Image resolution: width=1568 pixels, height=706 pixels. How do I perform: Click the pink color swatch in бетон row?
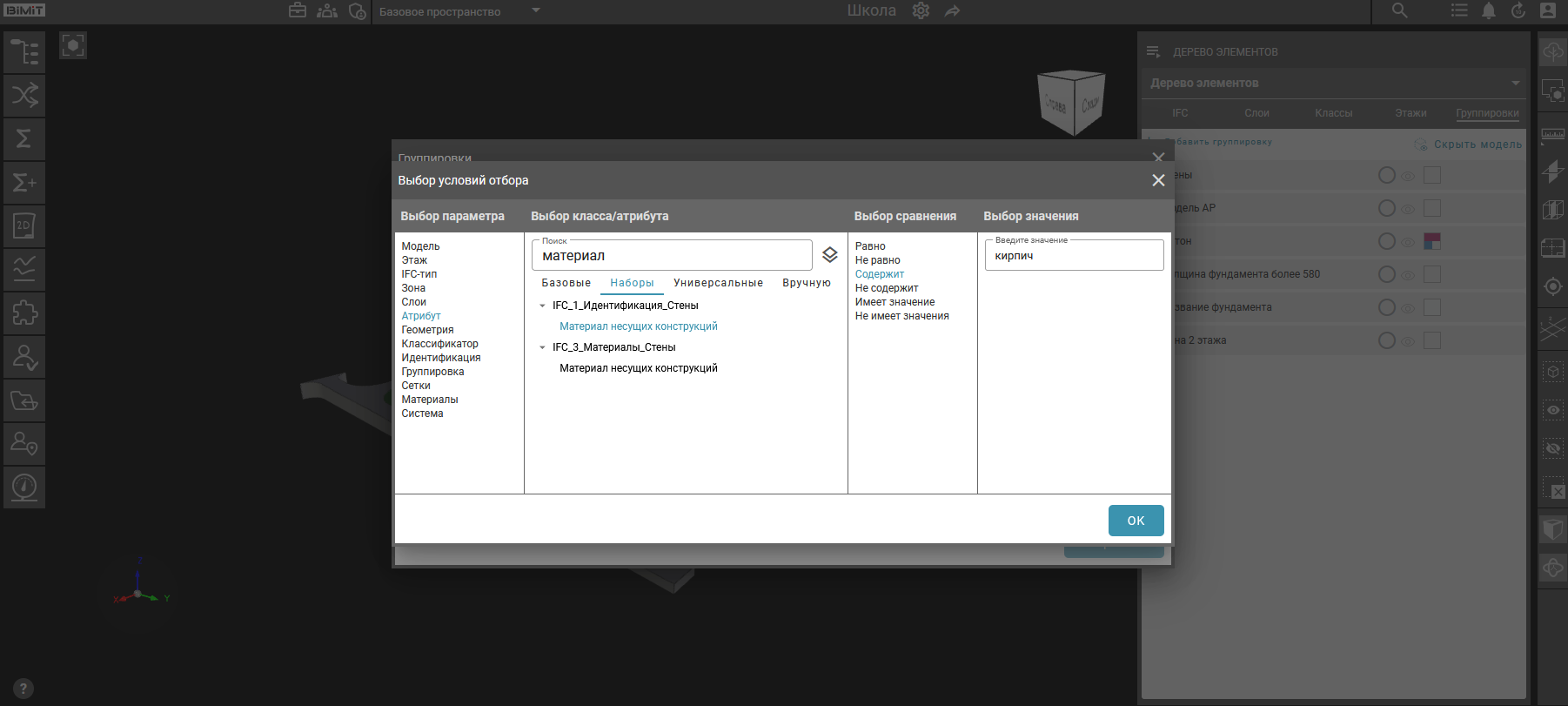tap(1432, 241)
